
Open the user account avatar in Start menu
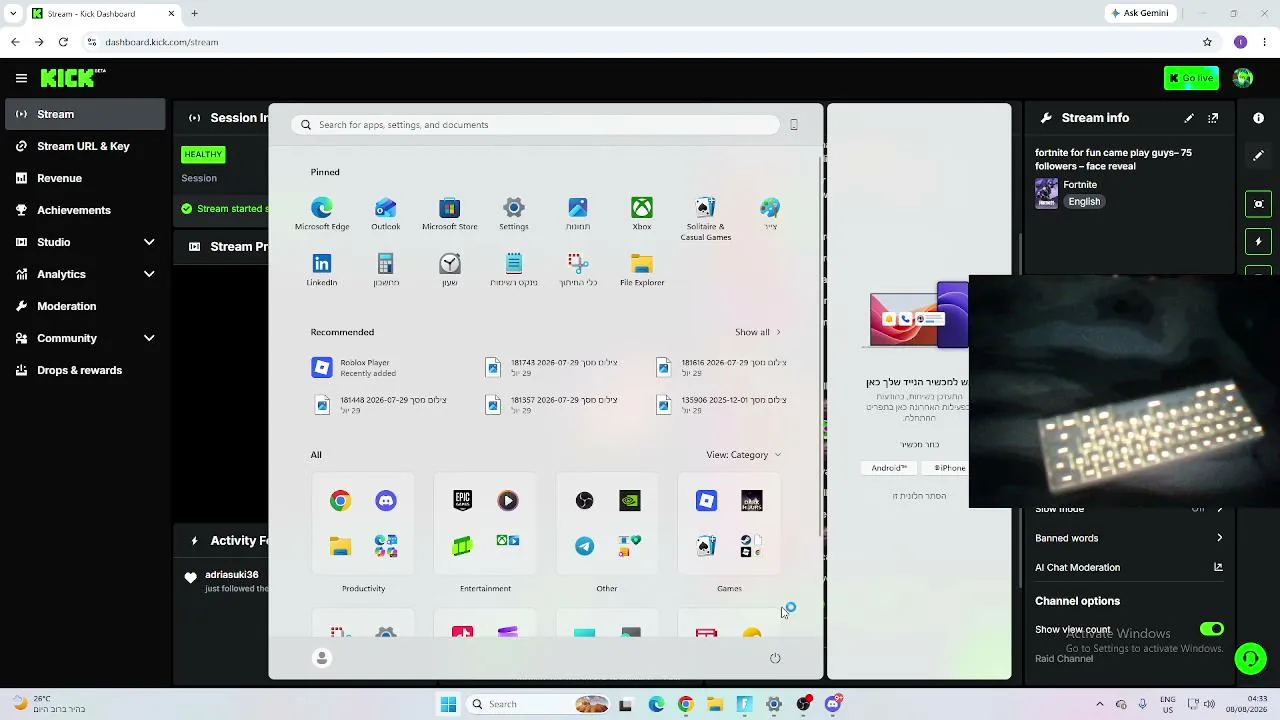(322, 658)
